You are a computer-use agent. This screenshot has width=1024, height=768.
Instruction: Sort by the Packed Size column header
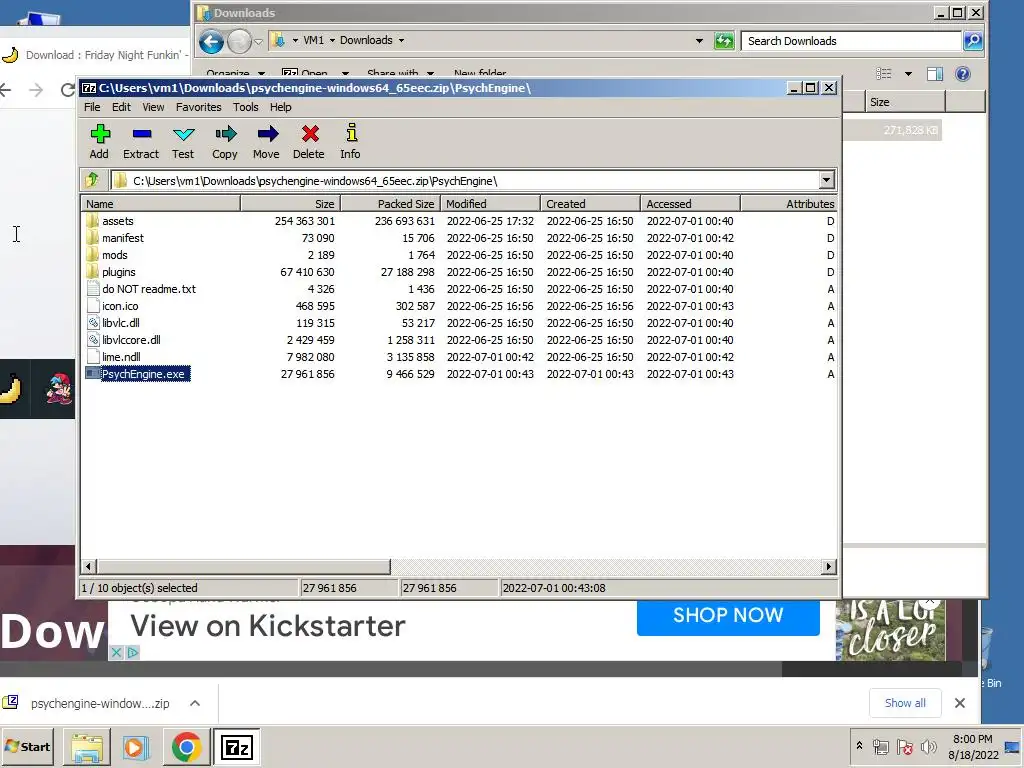coord(390,204)
